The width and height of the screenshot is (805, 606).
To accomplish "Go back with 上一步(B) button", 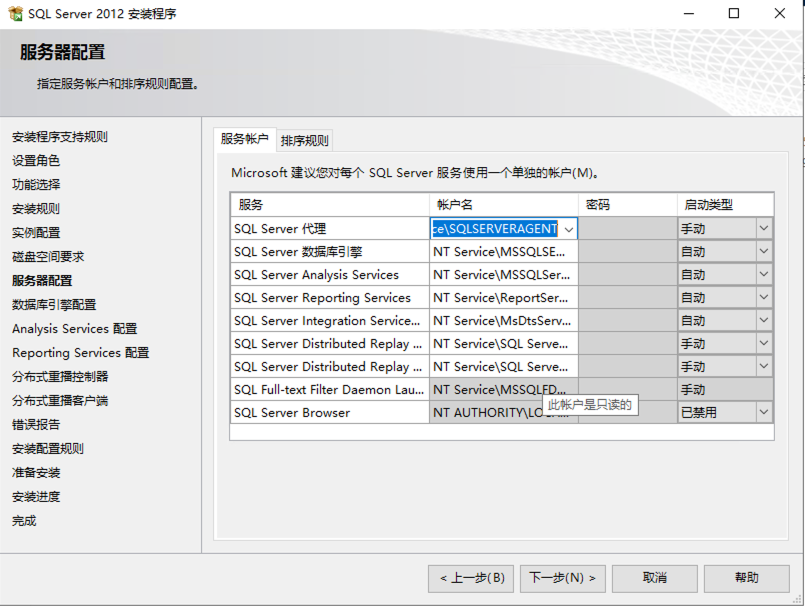I will [472, 578].
